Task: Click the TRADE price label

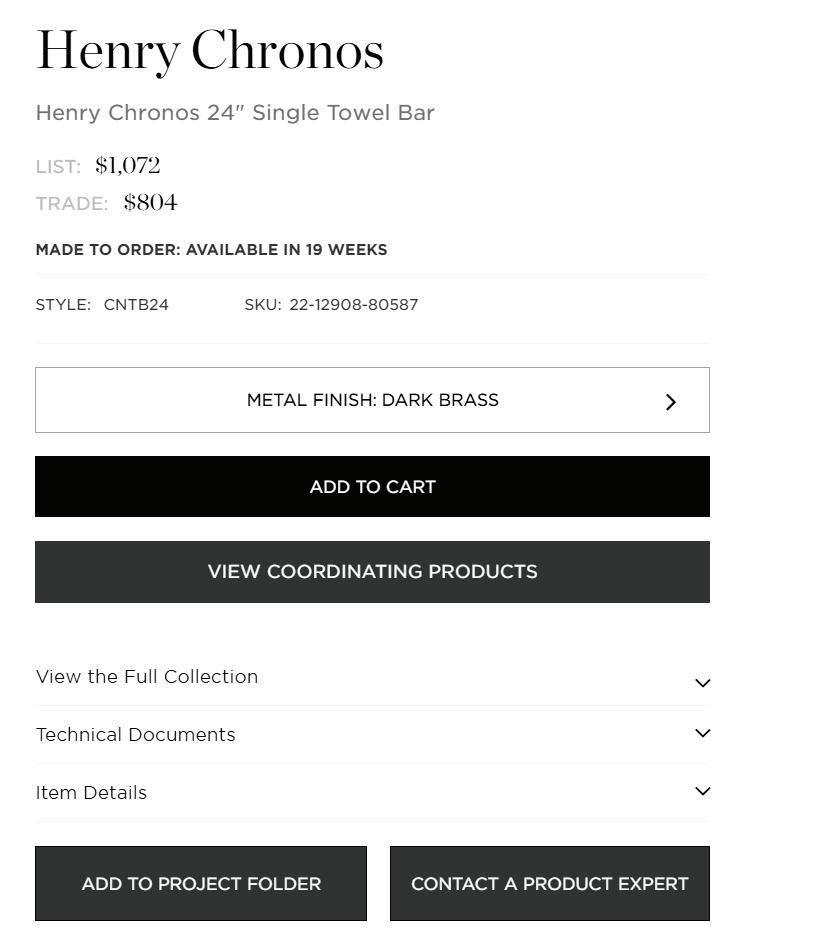Action: pyautogui.click(x=72, y=204)
